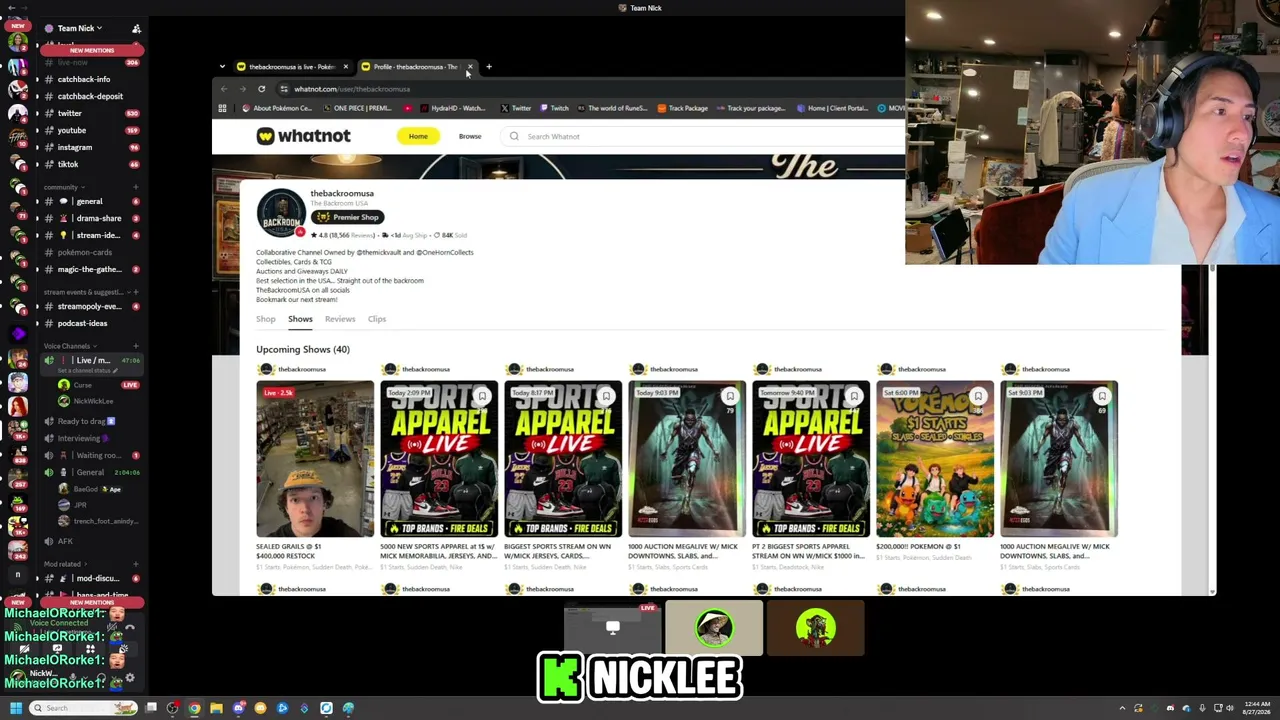The height and width of the screenshot is (720, 1280).
Task: Bookmark the 5000 New Sports Apparel show
Action: 482,396
